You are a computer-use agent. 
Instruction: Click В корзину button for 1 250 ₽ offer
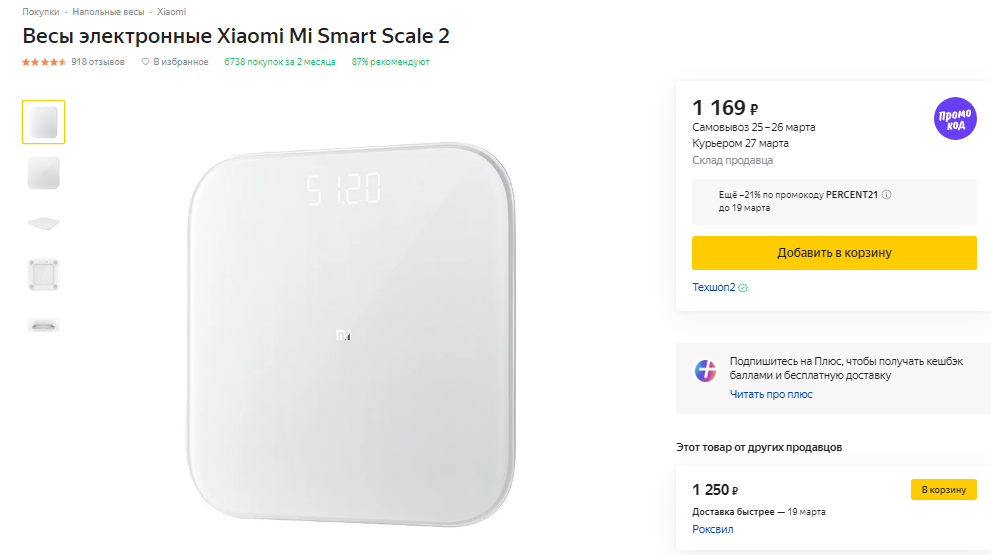click(x=943, y=490)
